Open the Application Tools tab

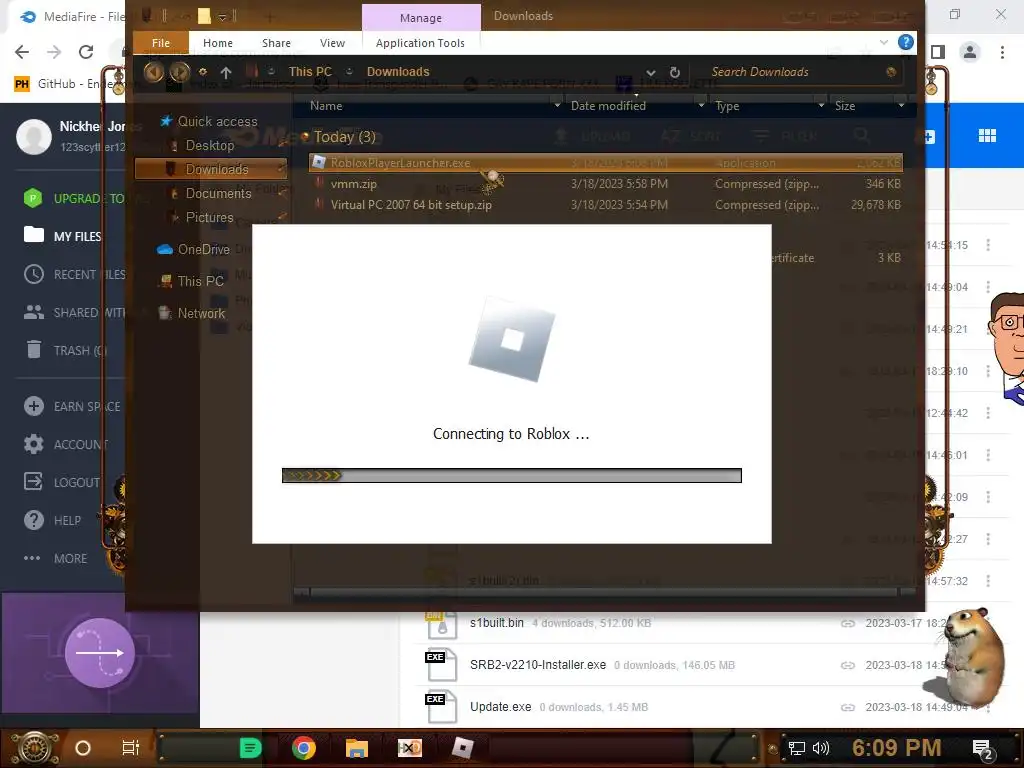click(420, 43)
